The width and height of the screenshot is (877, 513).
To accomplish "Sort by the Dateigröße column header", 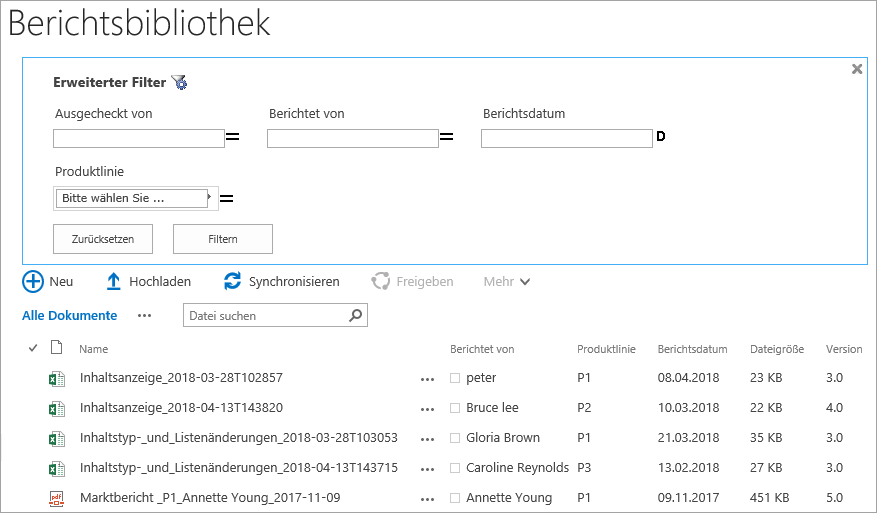I will [777, 349].
